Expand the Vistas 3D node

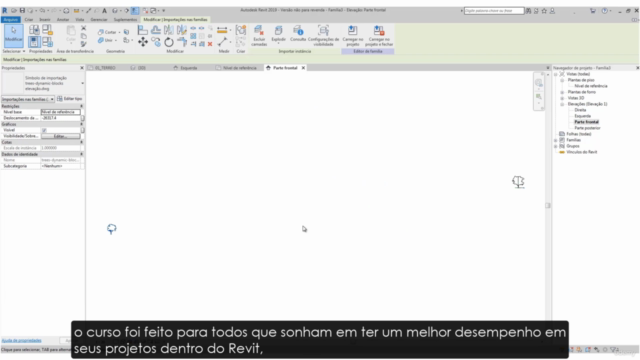pos(562,98)
